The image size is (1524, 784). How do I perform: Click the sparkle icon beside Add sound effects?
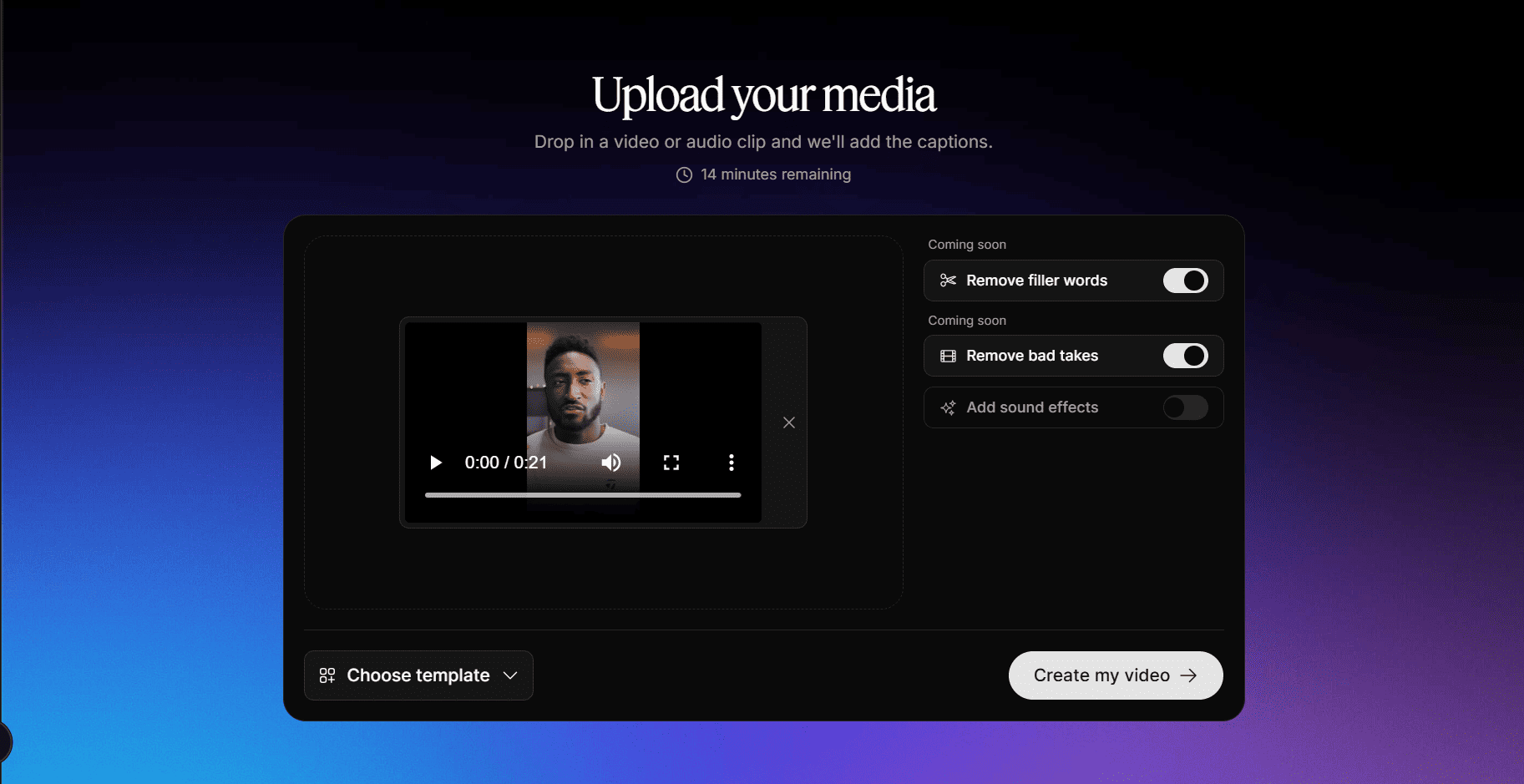point(948,407)
